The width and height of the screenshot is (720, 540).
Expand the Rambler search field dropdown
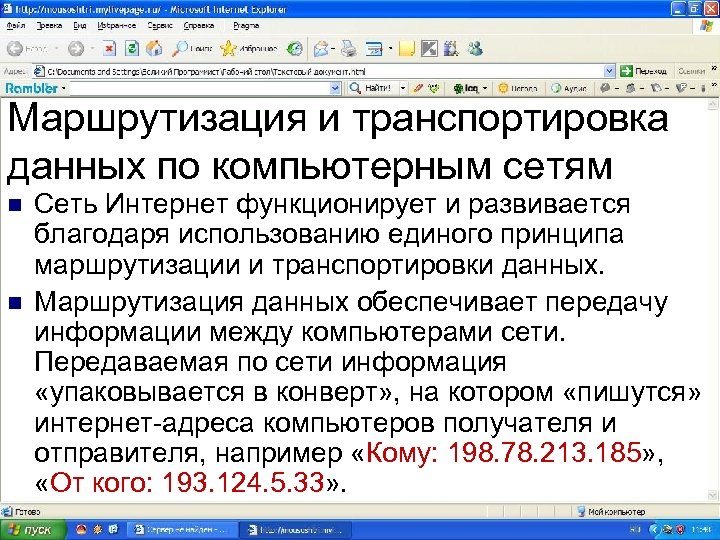[x=336, y=88]
